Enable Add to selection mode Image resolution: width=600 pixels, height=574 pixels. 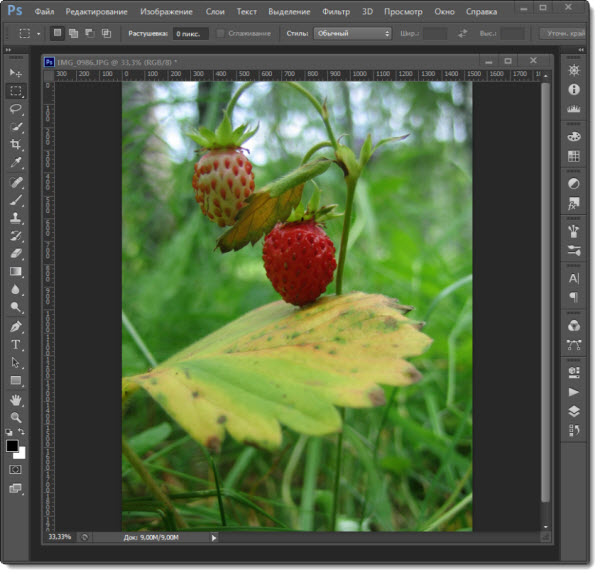pyautogui.click(x=73, y=33)
